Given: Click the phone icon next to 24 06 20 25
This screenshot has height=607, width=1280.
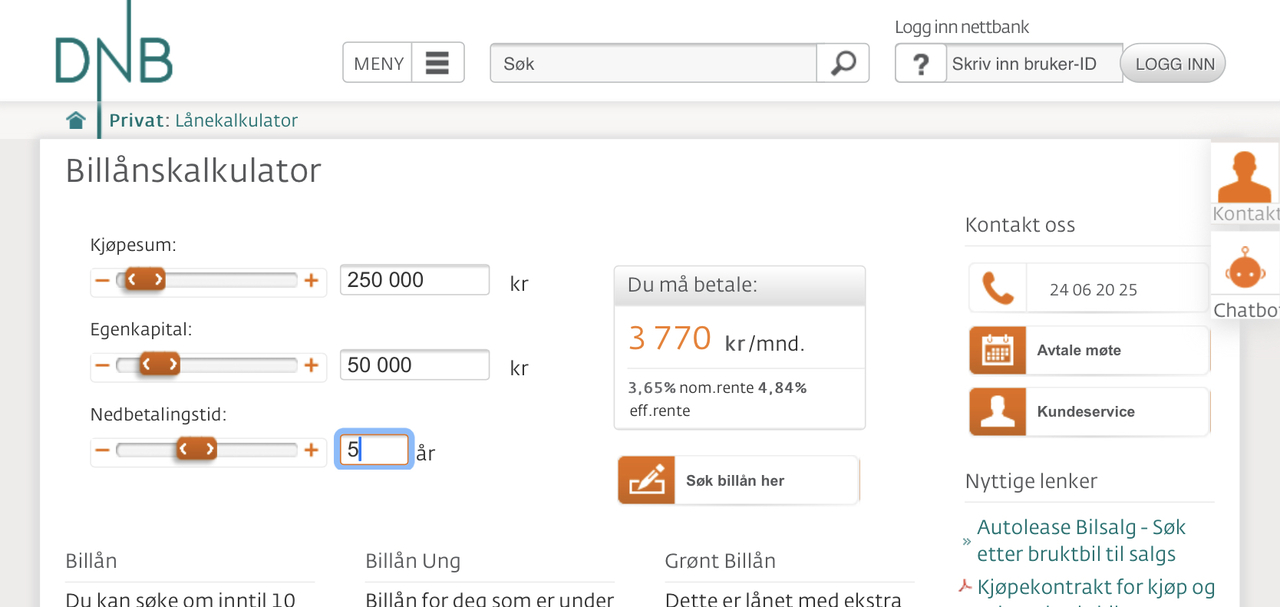Looking at the screenshot, I should pyautogui.click(x=998, y=289).
